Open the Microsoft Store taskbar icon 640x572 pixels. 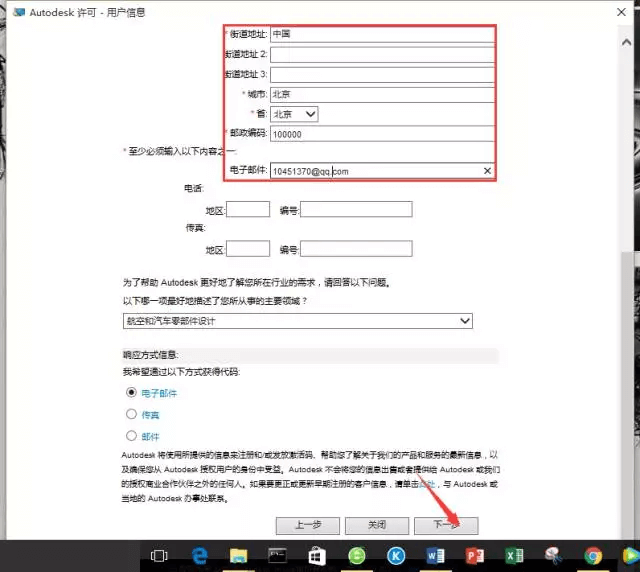317,556
